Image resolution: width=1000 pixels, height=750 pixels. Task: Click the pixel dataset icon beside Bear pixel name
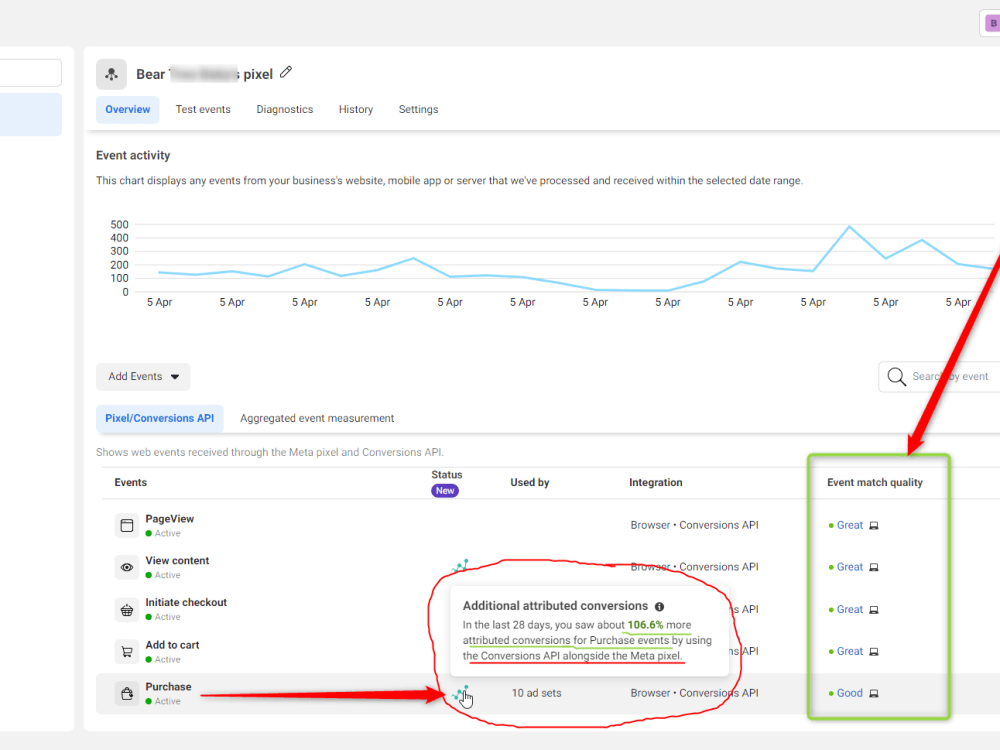pos(112,75)
